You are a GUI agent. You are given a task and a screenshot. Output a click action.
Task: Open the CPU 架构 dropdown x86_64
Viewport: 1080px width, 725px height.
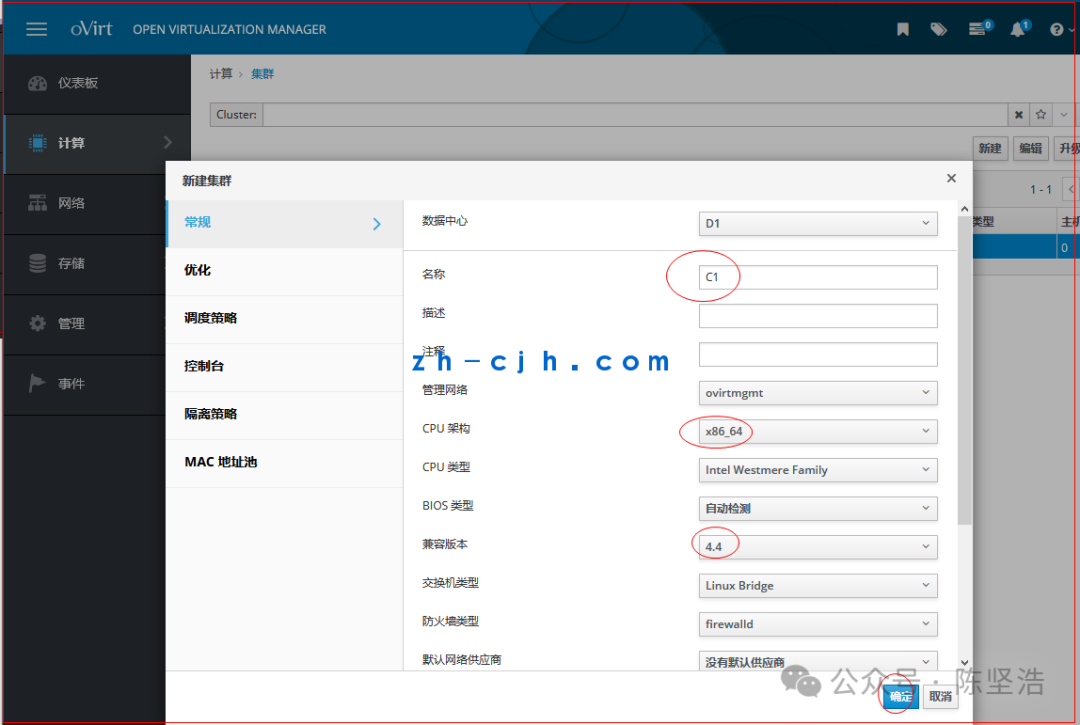(818, 431)
